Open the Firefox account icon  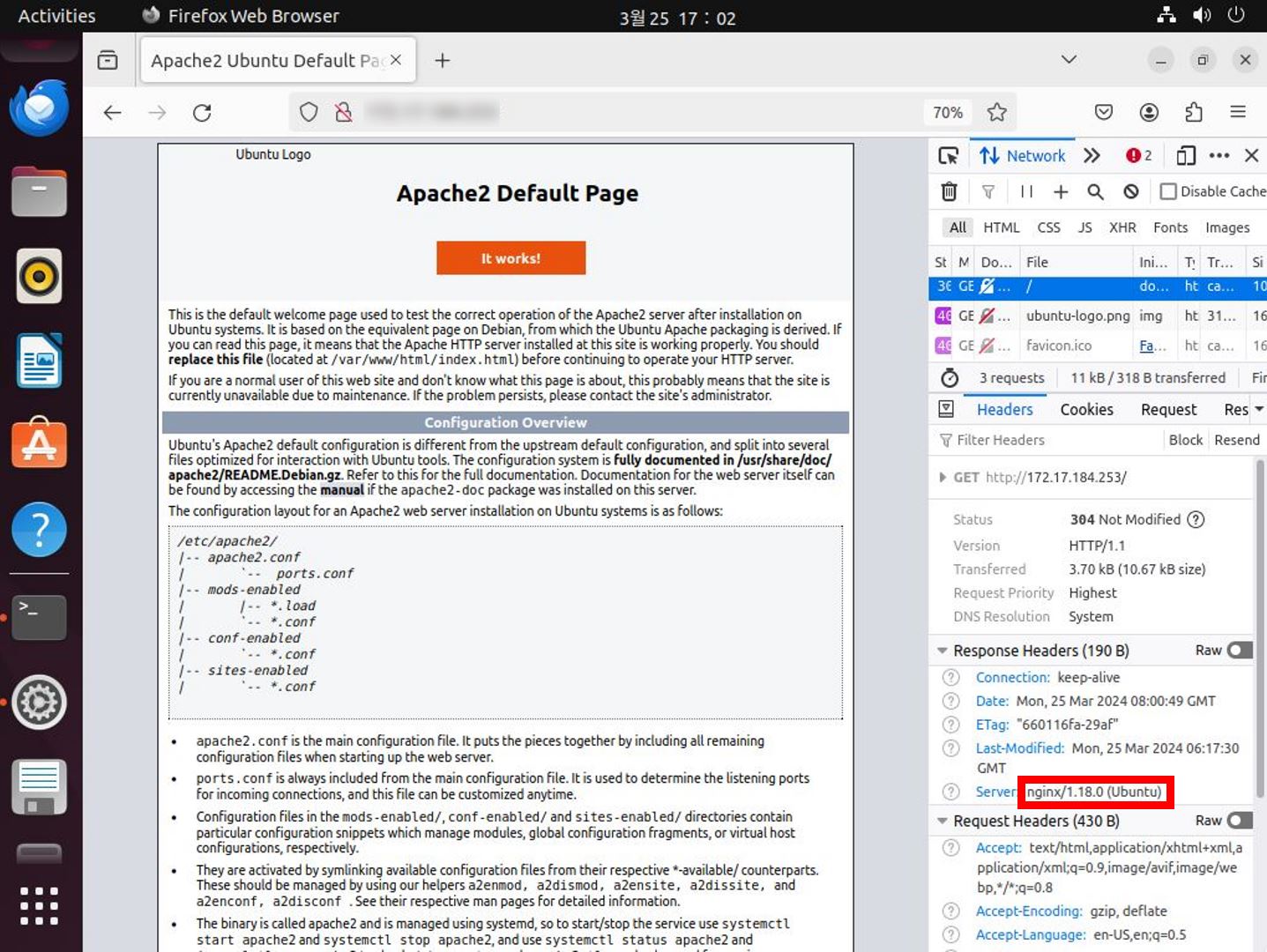1149,112
